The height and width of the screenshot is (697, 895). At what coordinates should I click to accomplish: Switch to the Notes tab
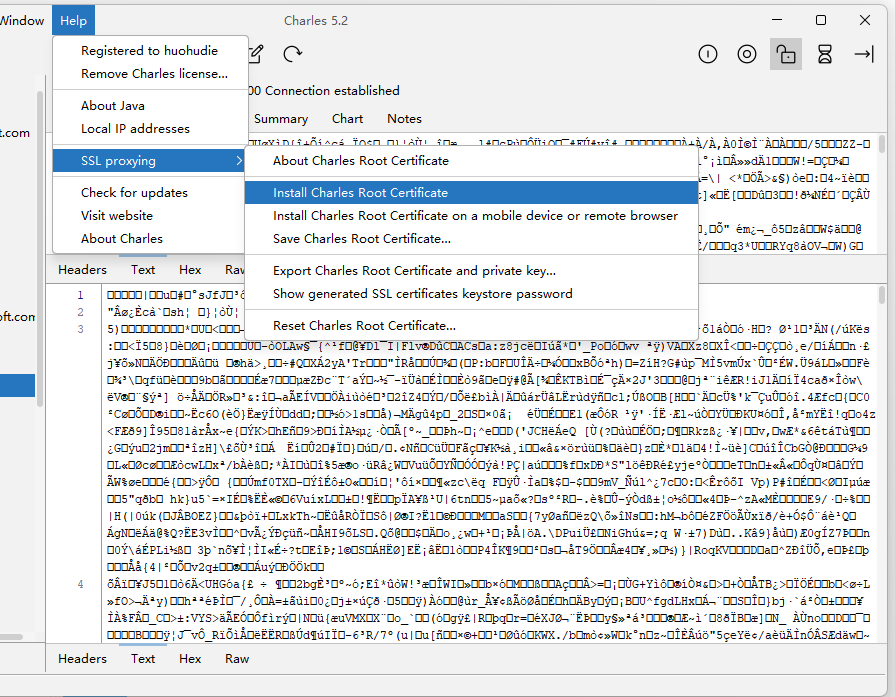404,119
